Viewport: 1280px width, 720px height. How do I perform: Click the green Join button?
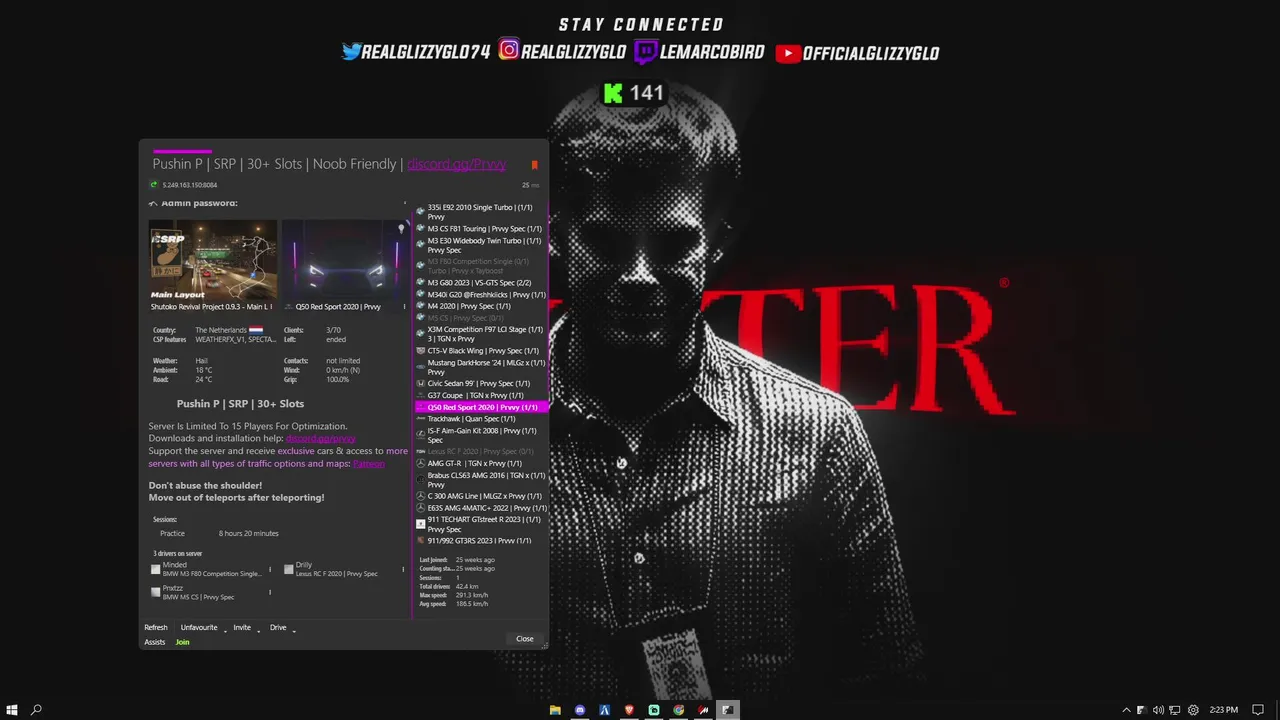[182, 642]
